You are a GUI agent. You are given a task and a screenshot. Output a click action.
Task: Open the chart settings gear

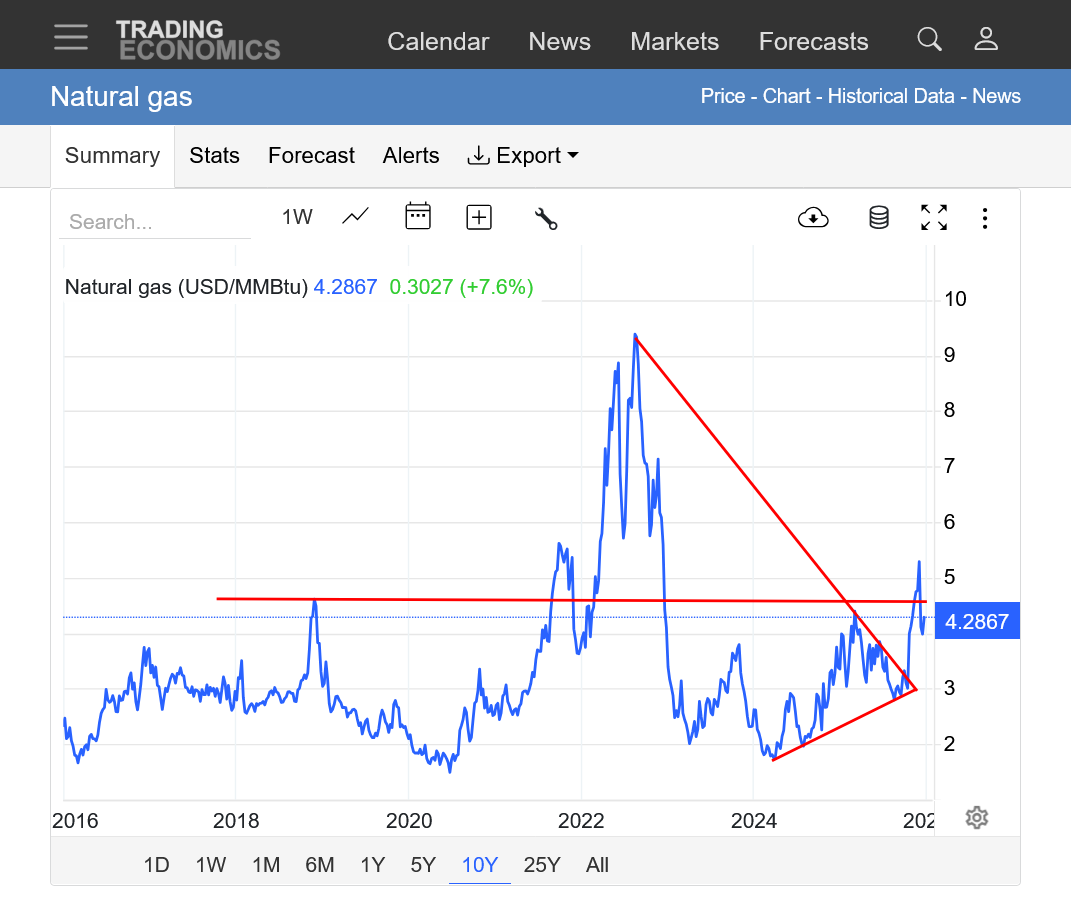point(976,817)
